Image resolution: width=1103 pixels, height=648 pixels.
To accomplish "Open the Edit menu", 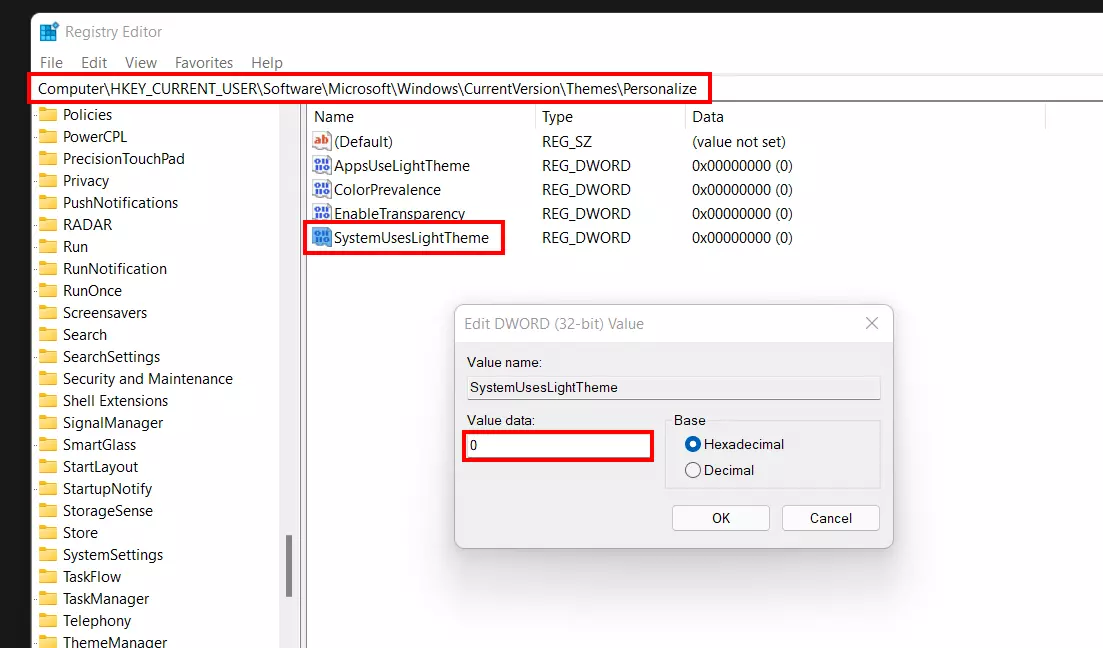I will coord(94,63).
